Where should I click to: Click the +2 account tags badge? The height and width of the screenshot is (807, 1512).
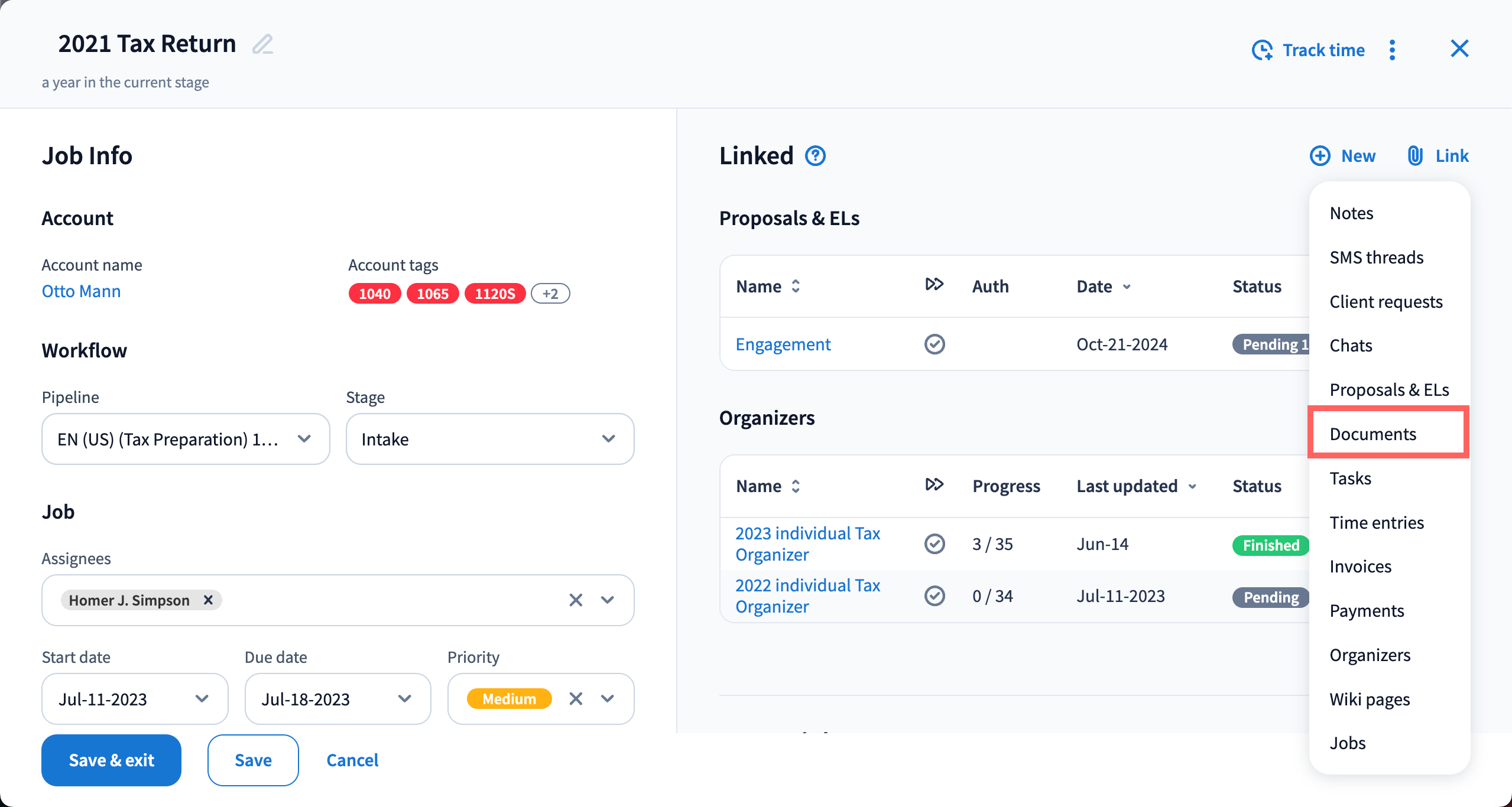550,294
